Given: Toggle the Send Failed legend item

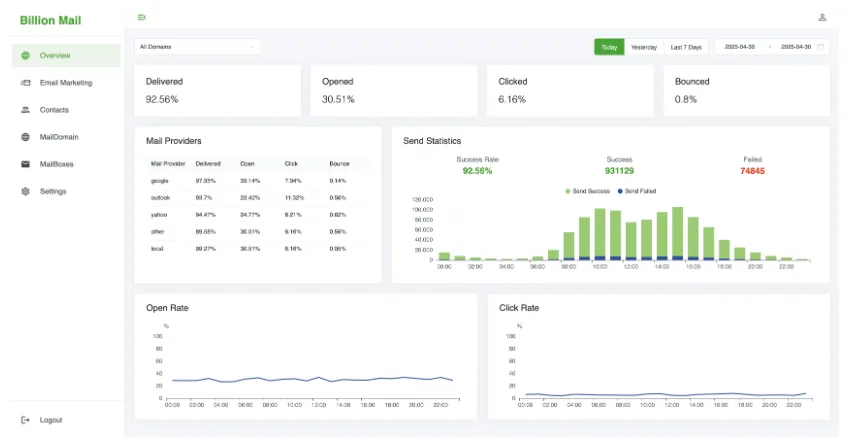Looking at the screenshot, I should [x=637, y=190].
